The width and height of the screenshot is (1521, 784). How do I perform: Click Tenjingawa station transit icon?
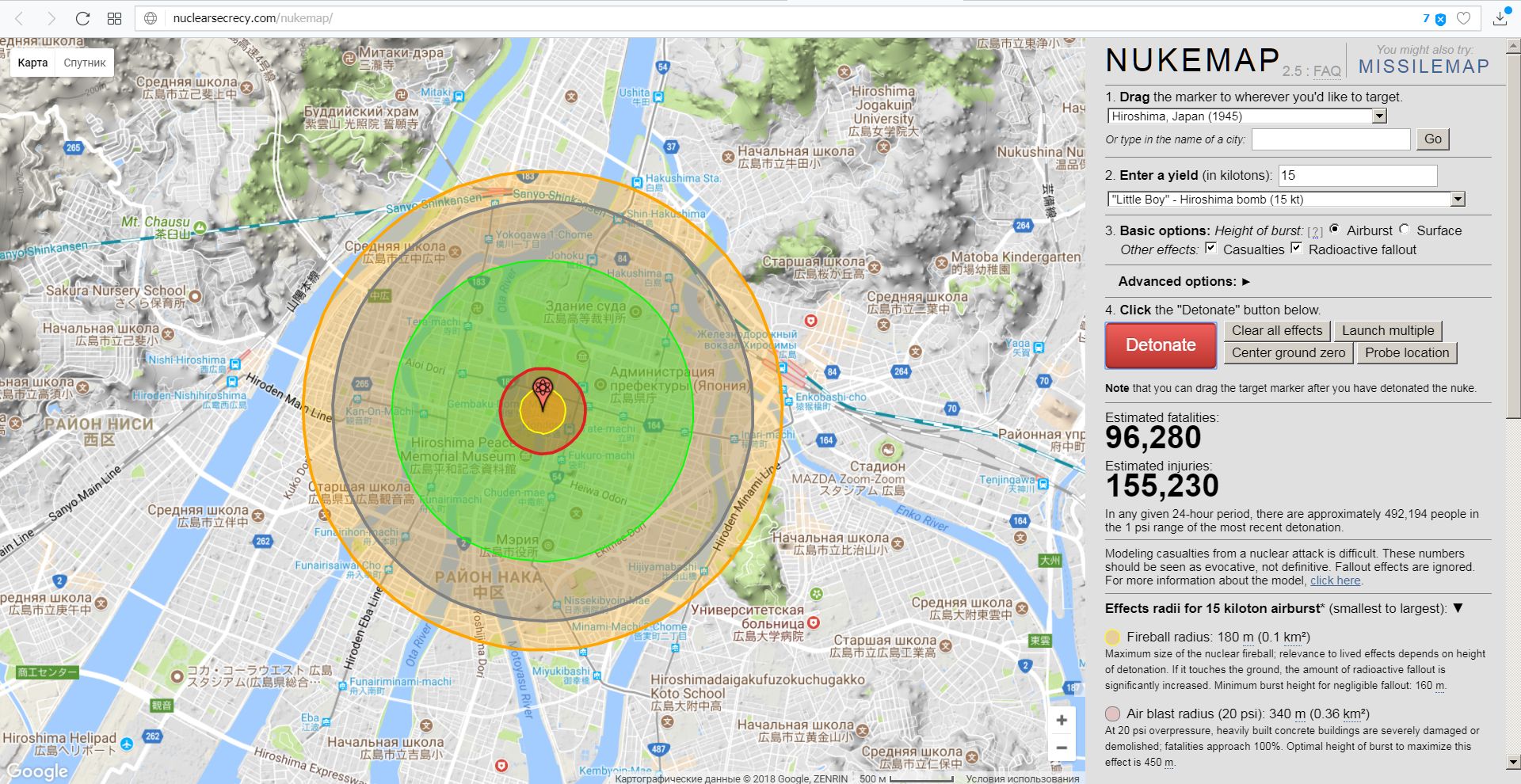pyautogui.click(x=1043, y=484)
